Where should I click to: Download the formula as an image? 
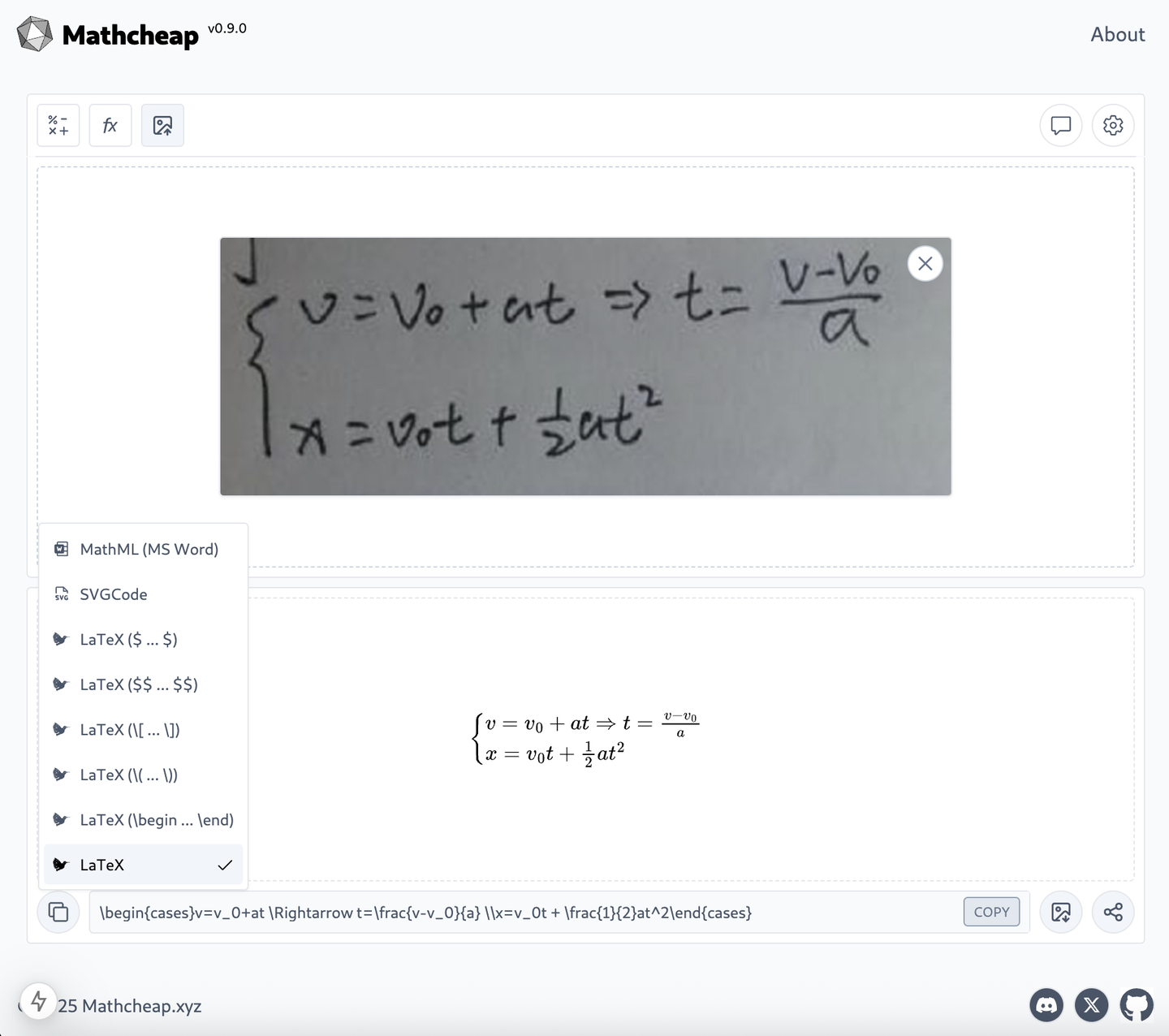click(x=1060, y=912)
